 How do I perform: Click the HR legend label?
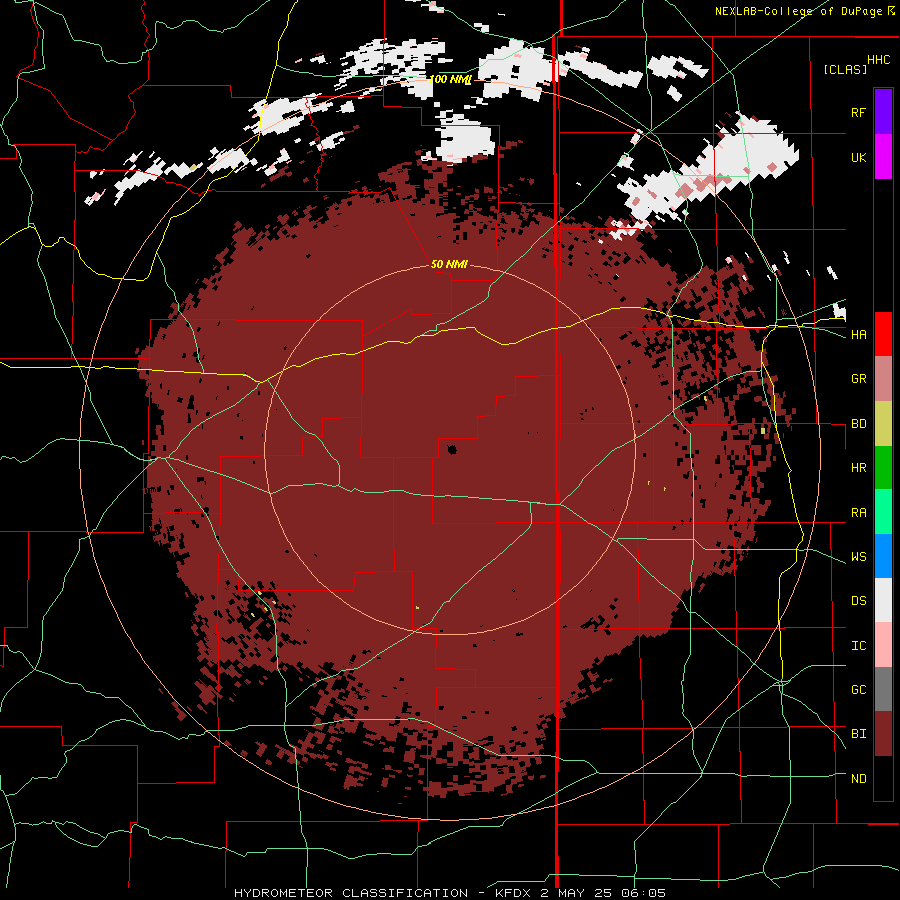pyautogui.click(x=858, y=468)
